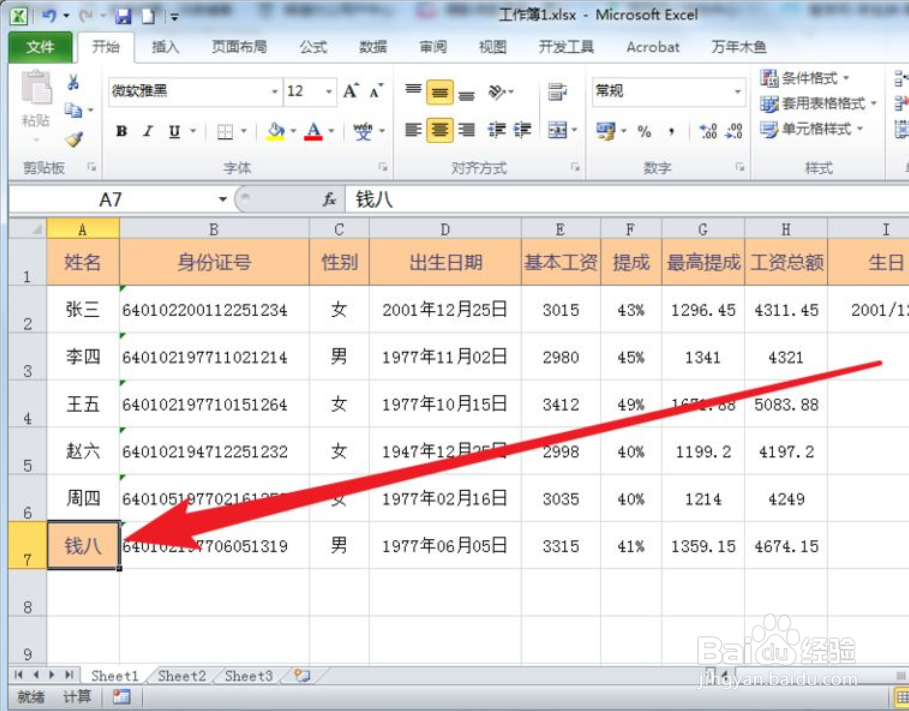Switch to Sheet2 worksheet tab
This screenshot has width=909, height=711.
click(181, 676)
